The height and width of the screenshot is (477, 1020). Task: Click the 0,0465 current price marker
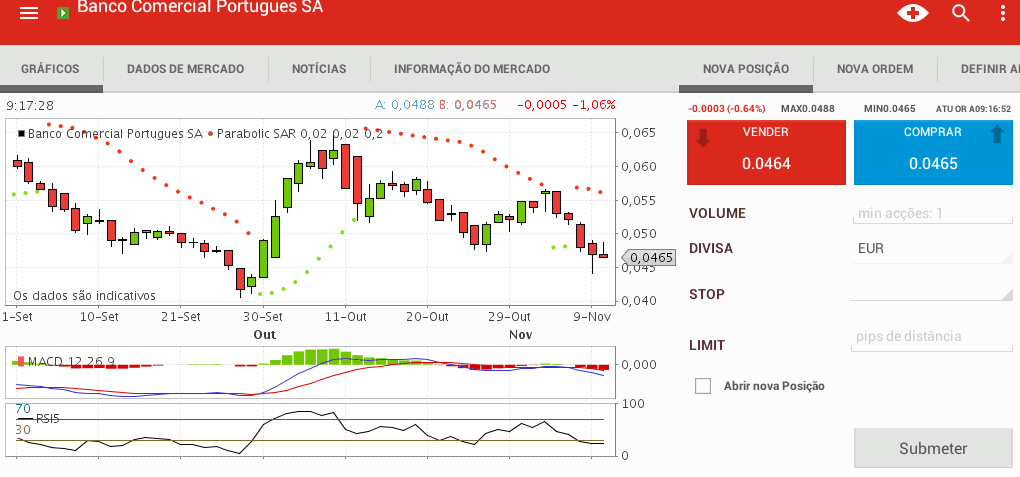click(650, 258)
